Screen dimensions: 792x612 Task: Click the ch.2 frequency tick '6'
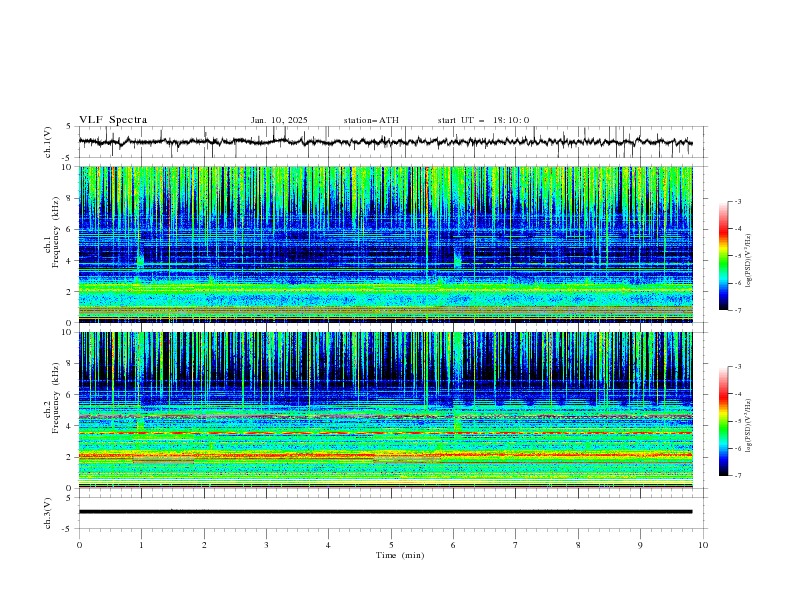tap(70, 395)
